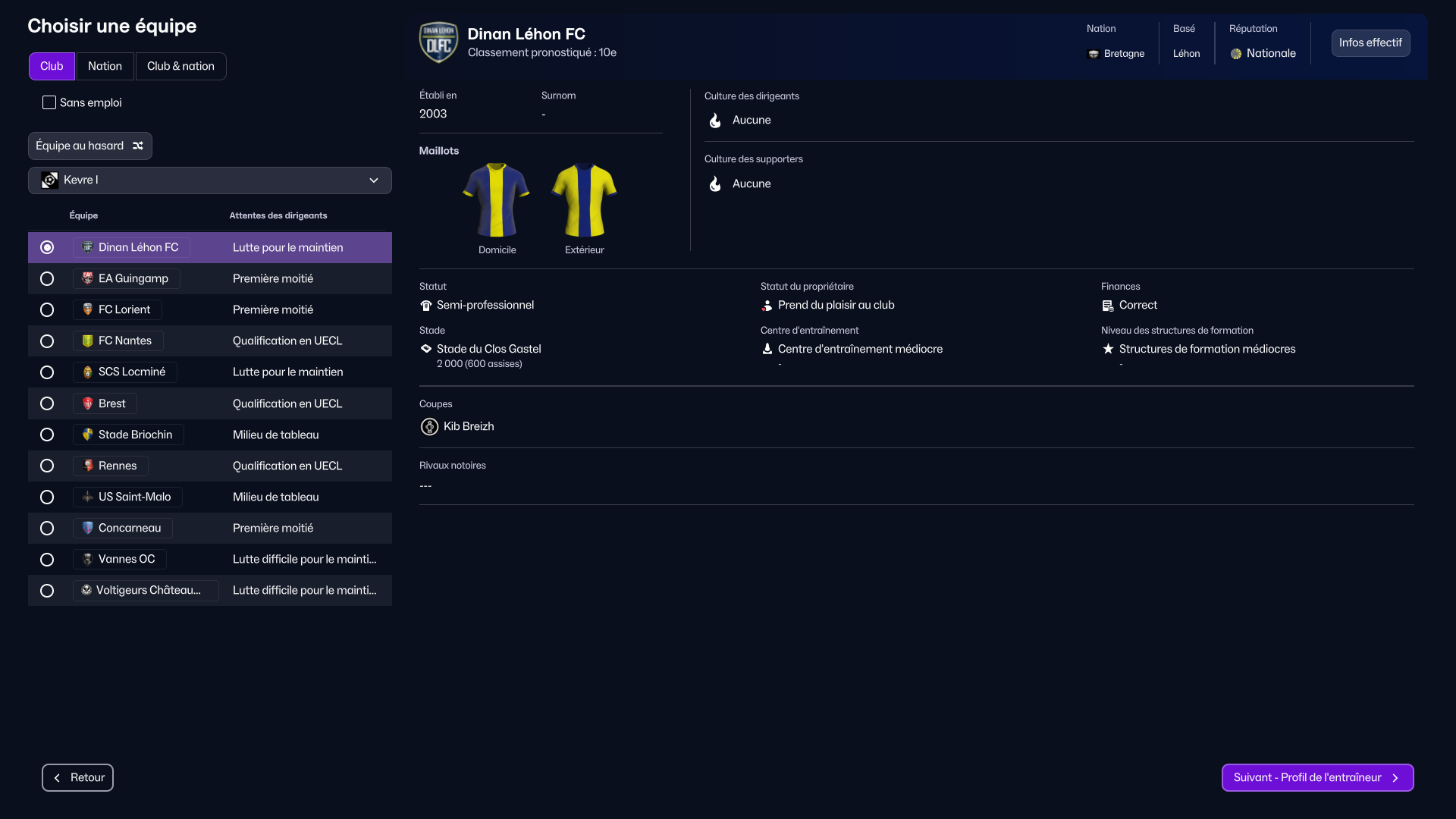Click the flame icon for Culture des supporters

(715, 184)
